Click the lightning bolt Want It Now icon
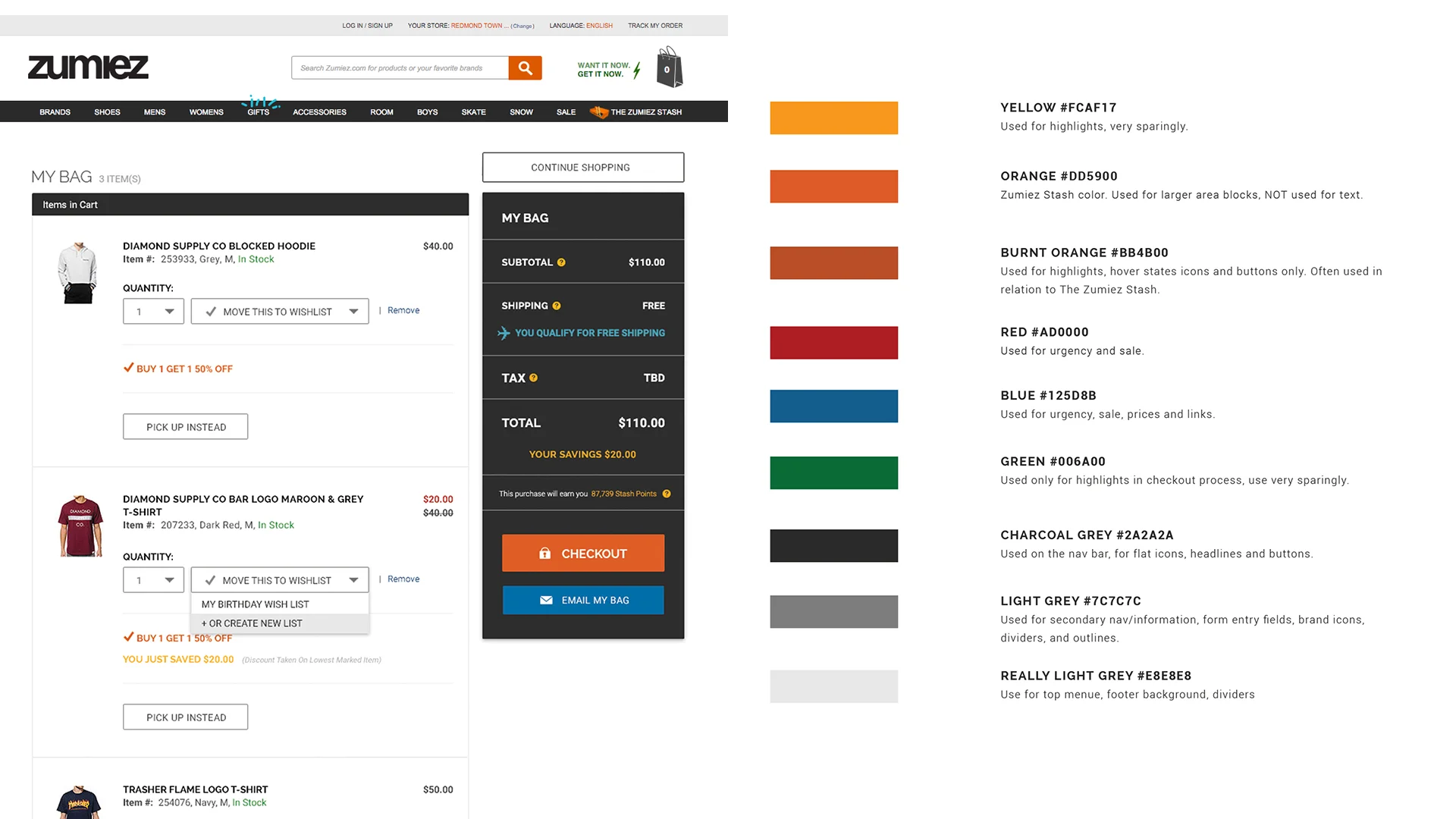The height and width of the screenshot is (819, 1456). (637, 71)
